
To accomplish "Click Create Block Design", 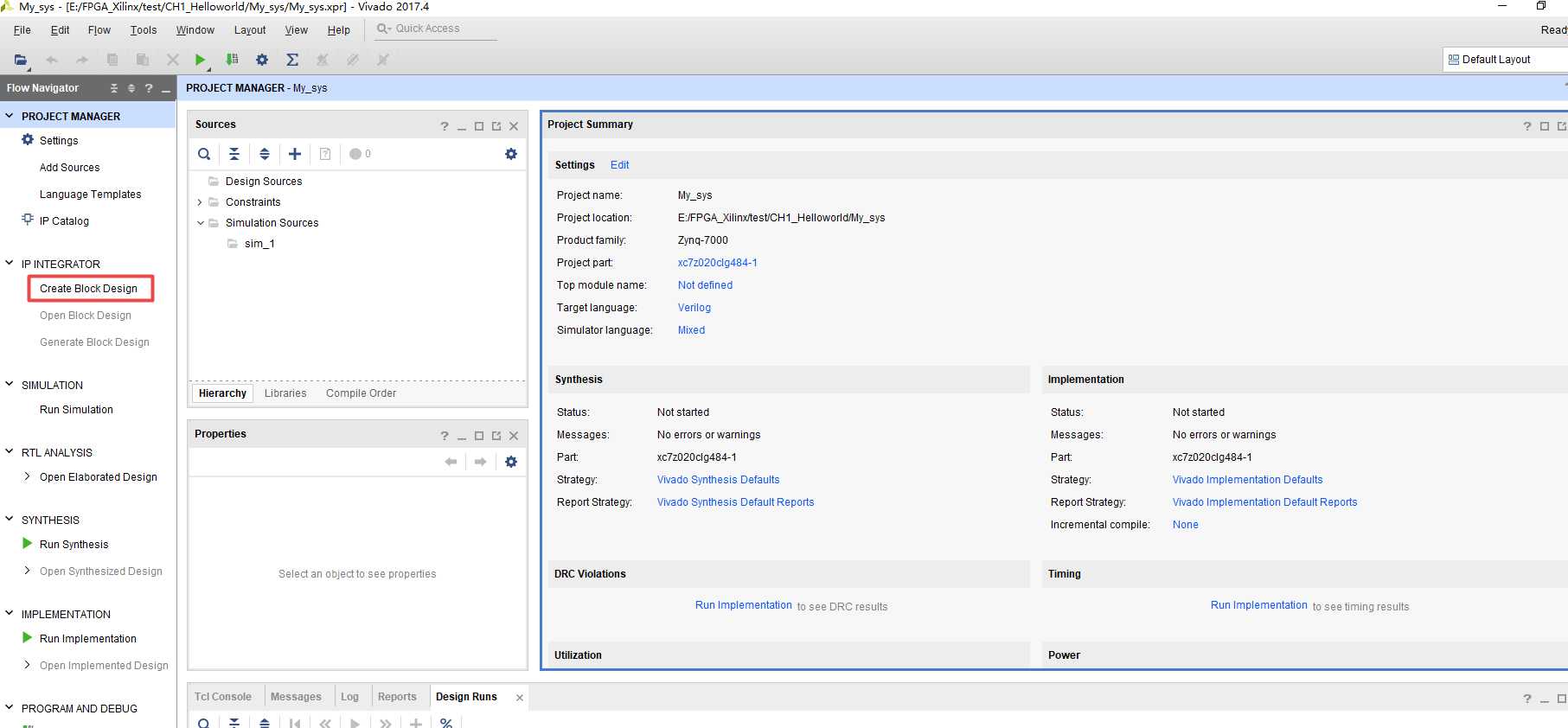I will (x=88, y=289).
